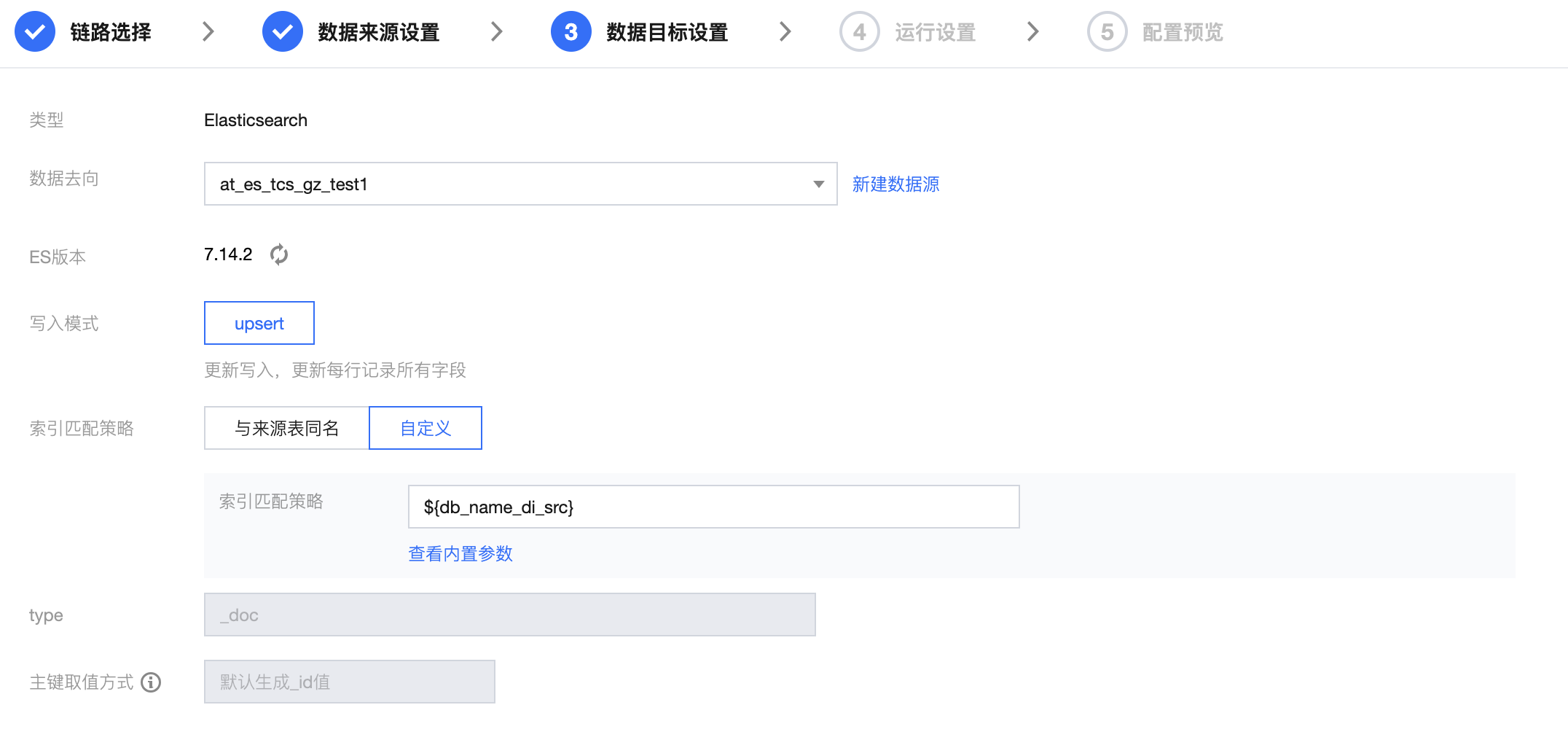
Task: Click the checkmark icon for 链路选择 step
Action: pos(35,32)
